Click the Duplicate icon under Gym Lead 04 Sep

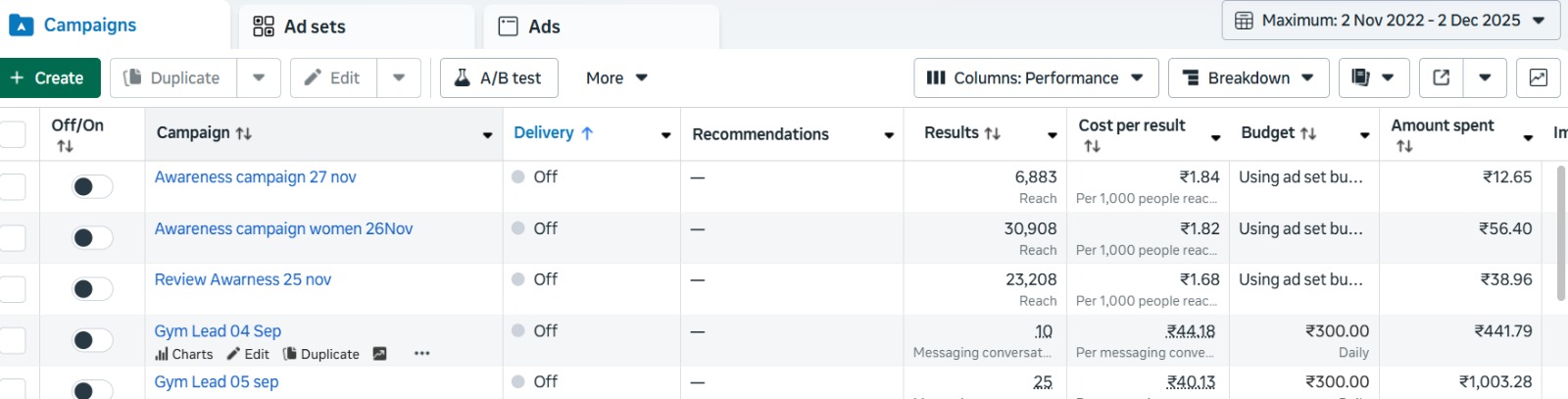pos(321,354)
